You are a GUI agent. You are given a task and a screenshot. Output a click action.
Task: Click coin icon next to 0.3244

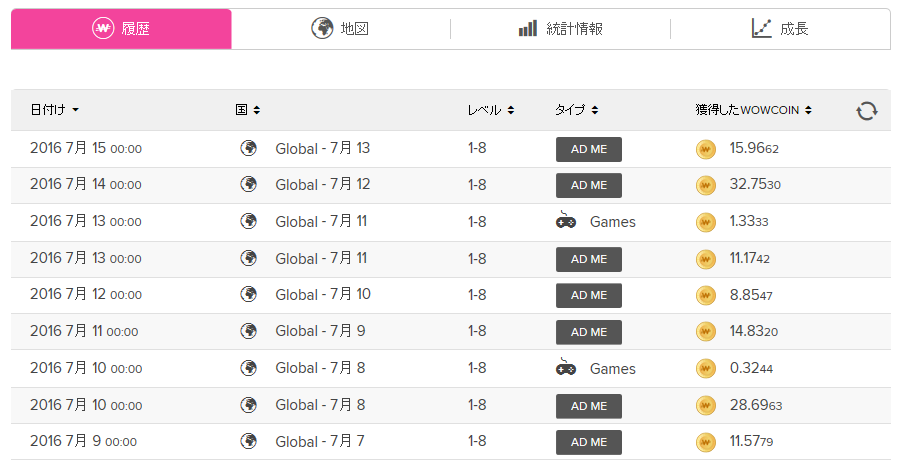pos(706,369)
